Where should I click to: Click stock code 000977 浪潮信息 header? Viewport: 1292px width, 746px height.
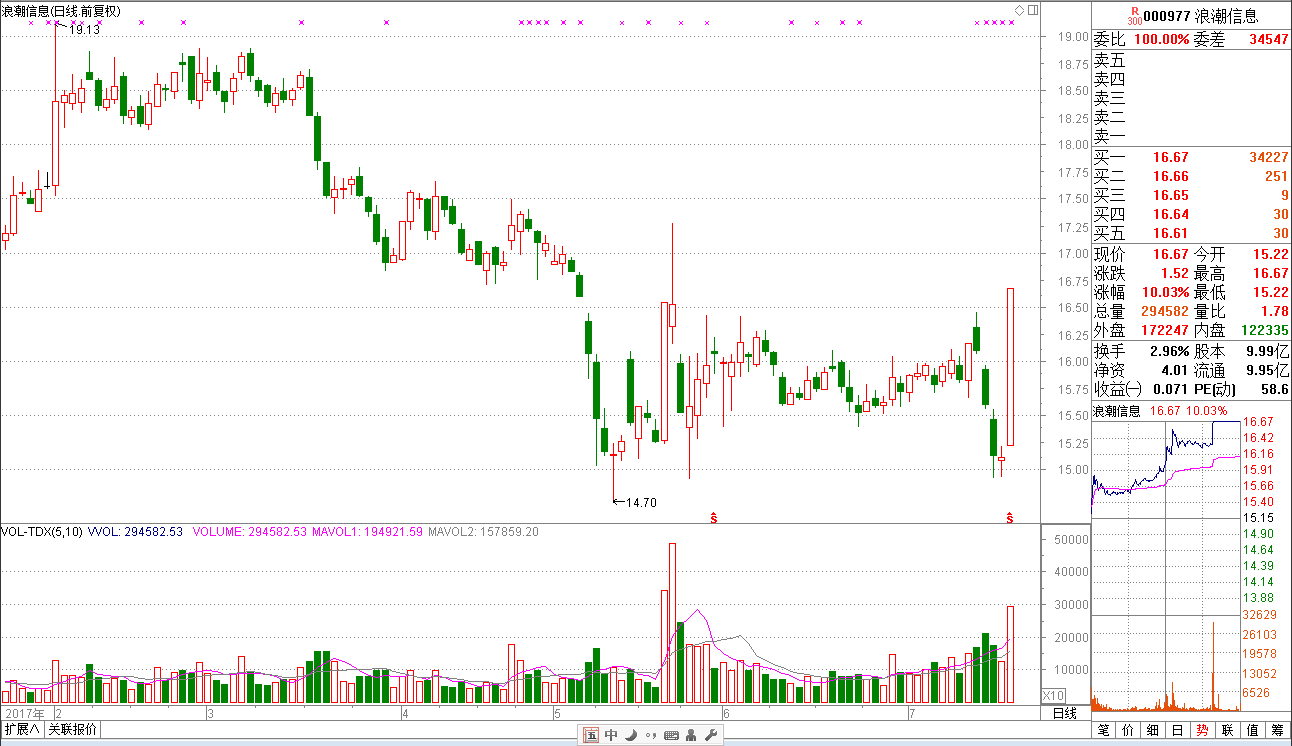[x=1201, y=16]
